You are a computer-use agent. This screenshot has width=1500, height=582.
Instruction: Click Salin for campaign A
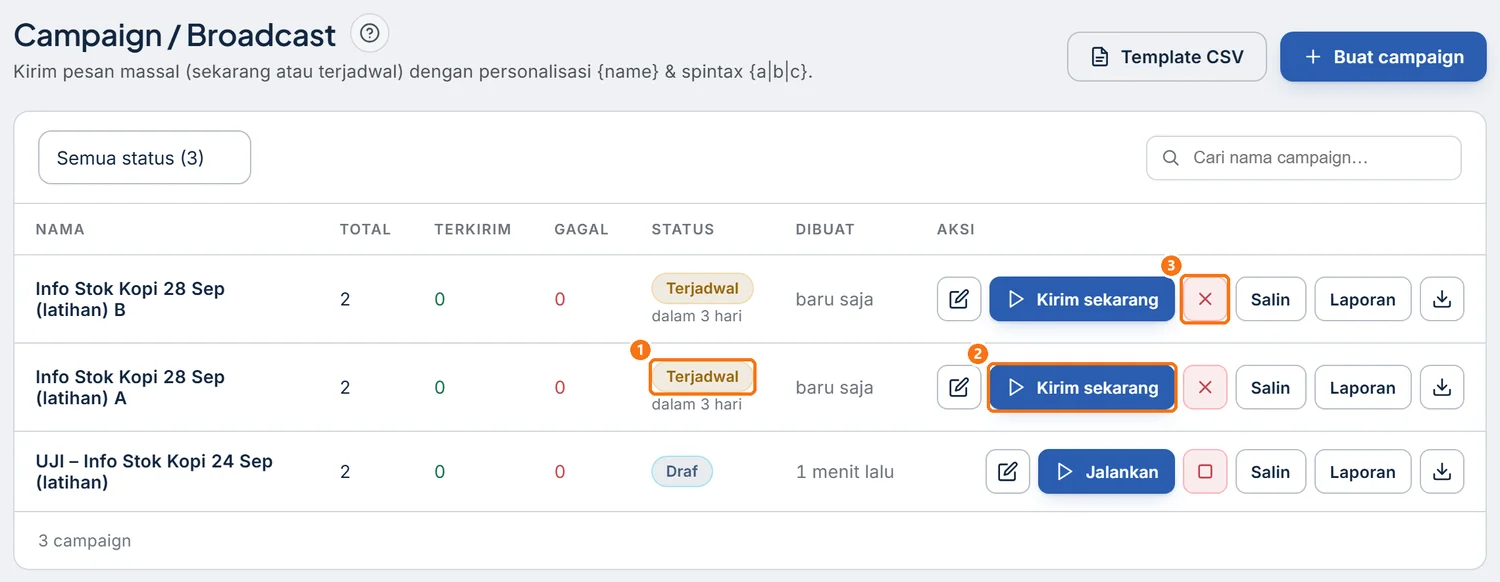pyautogui.click(x=1271, y=387)
